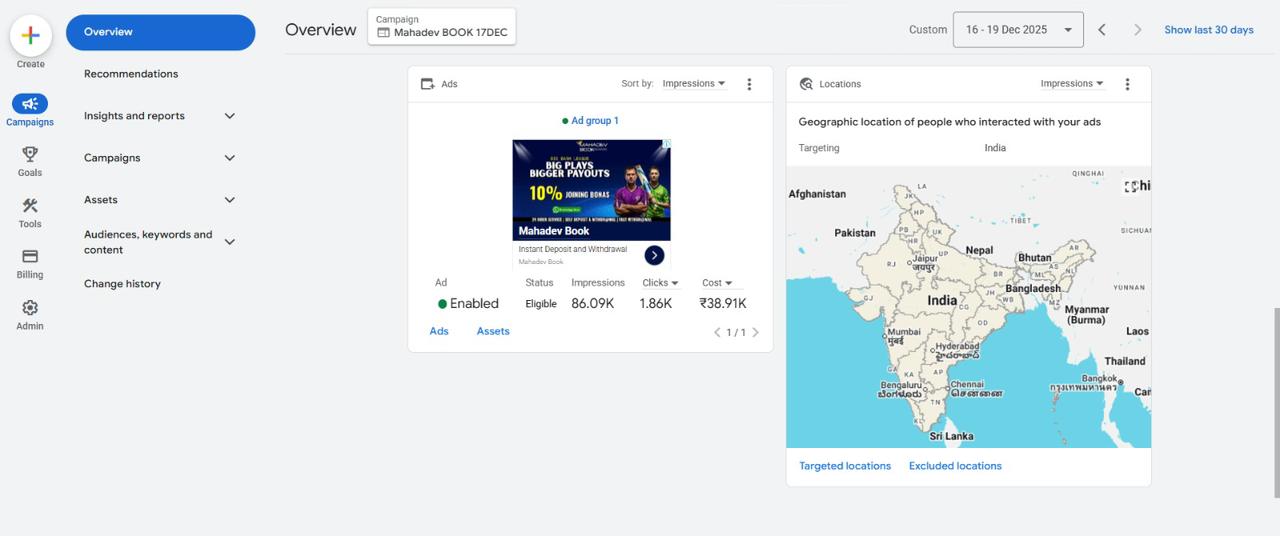Expand Insights and reports section
This screenshot has height=536, width=1280.
(229, 116)
